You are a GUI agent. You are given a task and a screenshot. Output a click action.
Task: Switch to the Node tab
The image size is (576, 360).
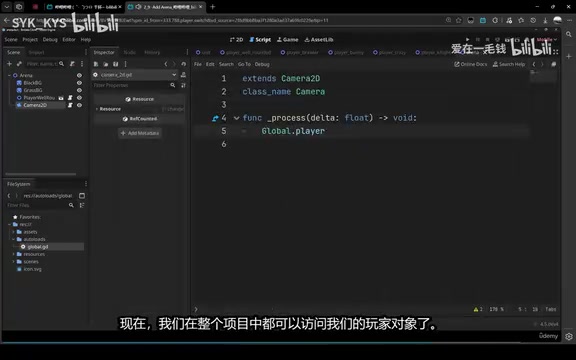pyautogui.click(x=130, y=53)
